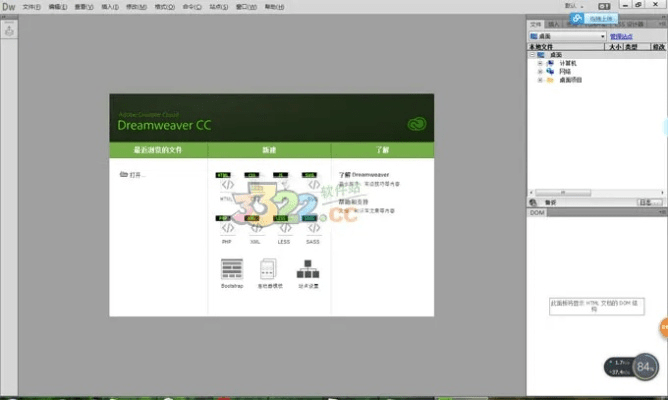Choose the Bootstrap starter template icon
The width and height of the screenshot is (668, 400).
coord(231,269)
